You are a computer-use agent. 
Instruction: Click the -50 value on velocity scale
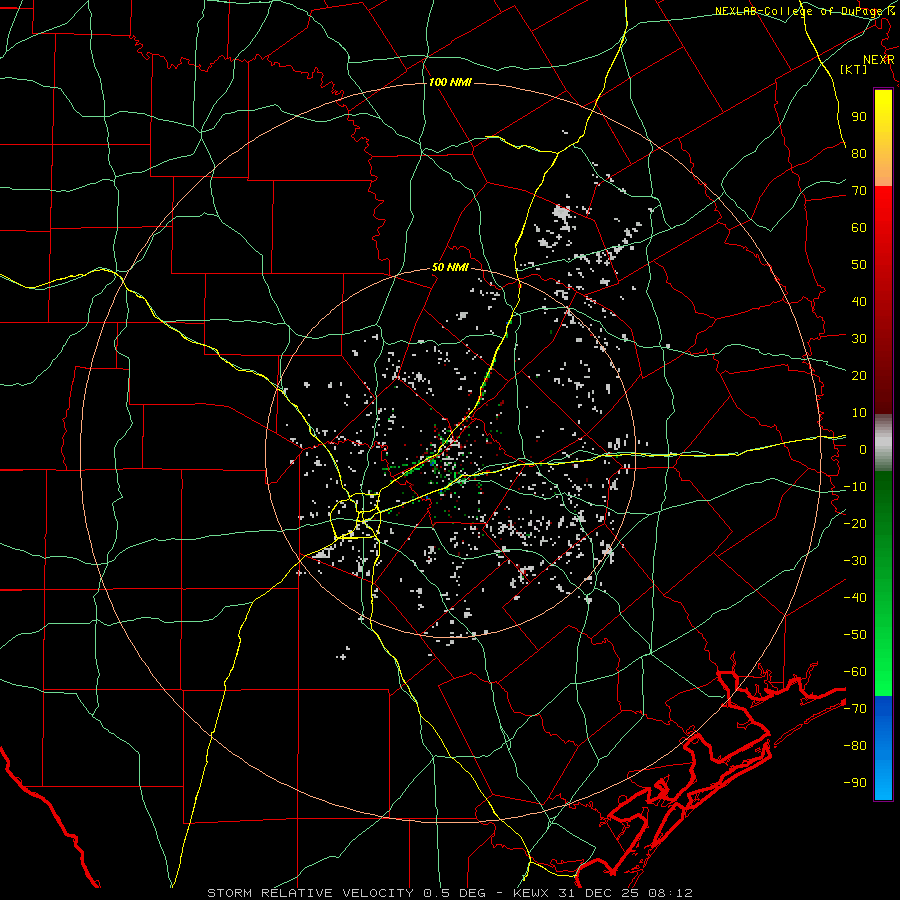coord(855,635)
